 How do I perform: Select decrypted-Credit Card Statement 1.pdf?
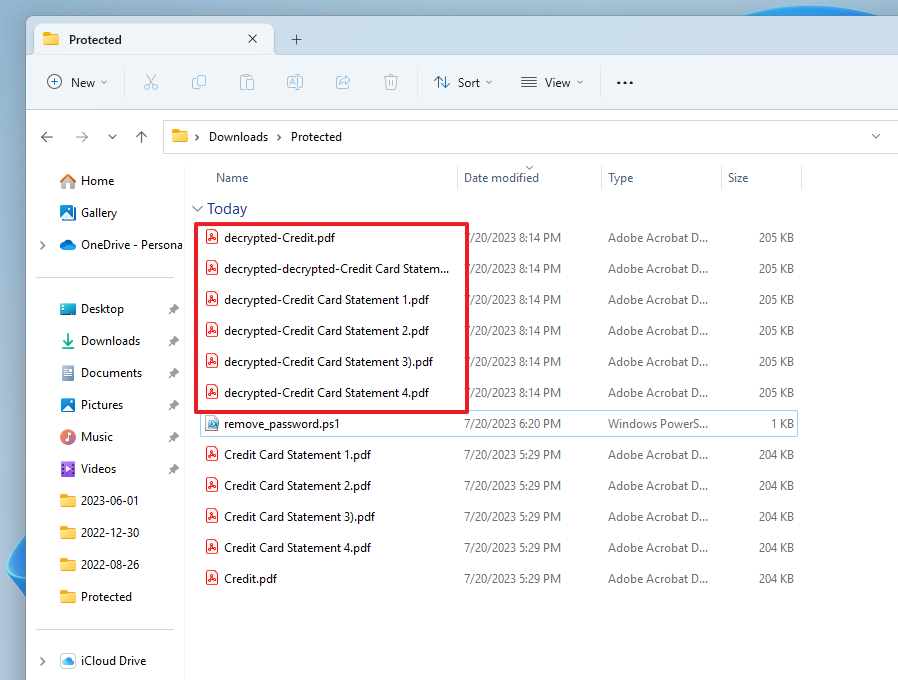(498, 300)
